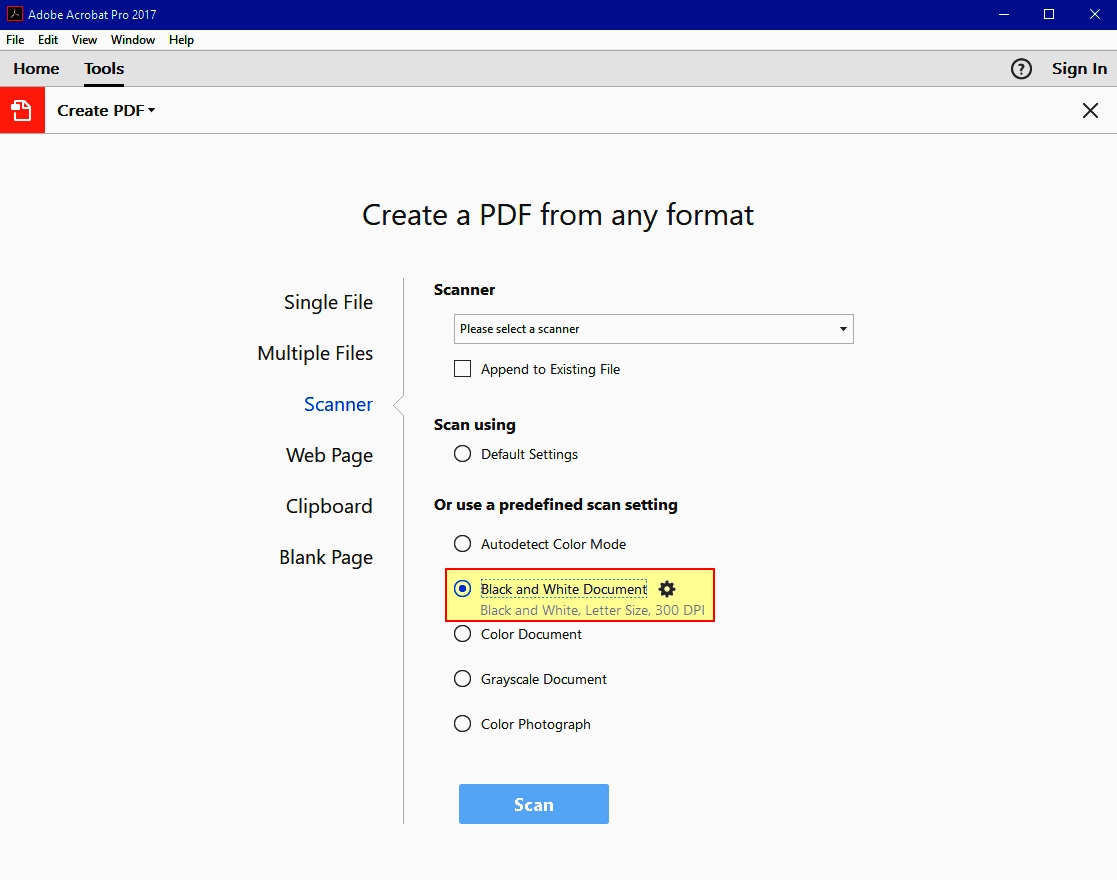1117x880 pixels.
Task: Open the Help menu
Action: [x=181, y=40]
